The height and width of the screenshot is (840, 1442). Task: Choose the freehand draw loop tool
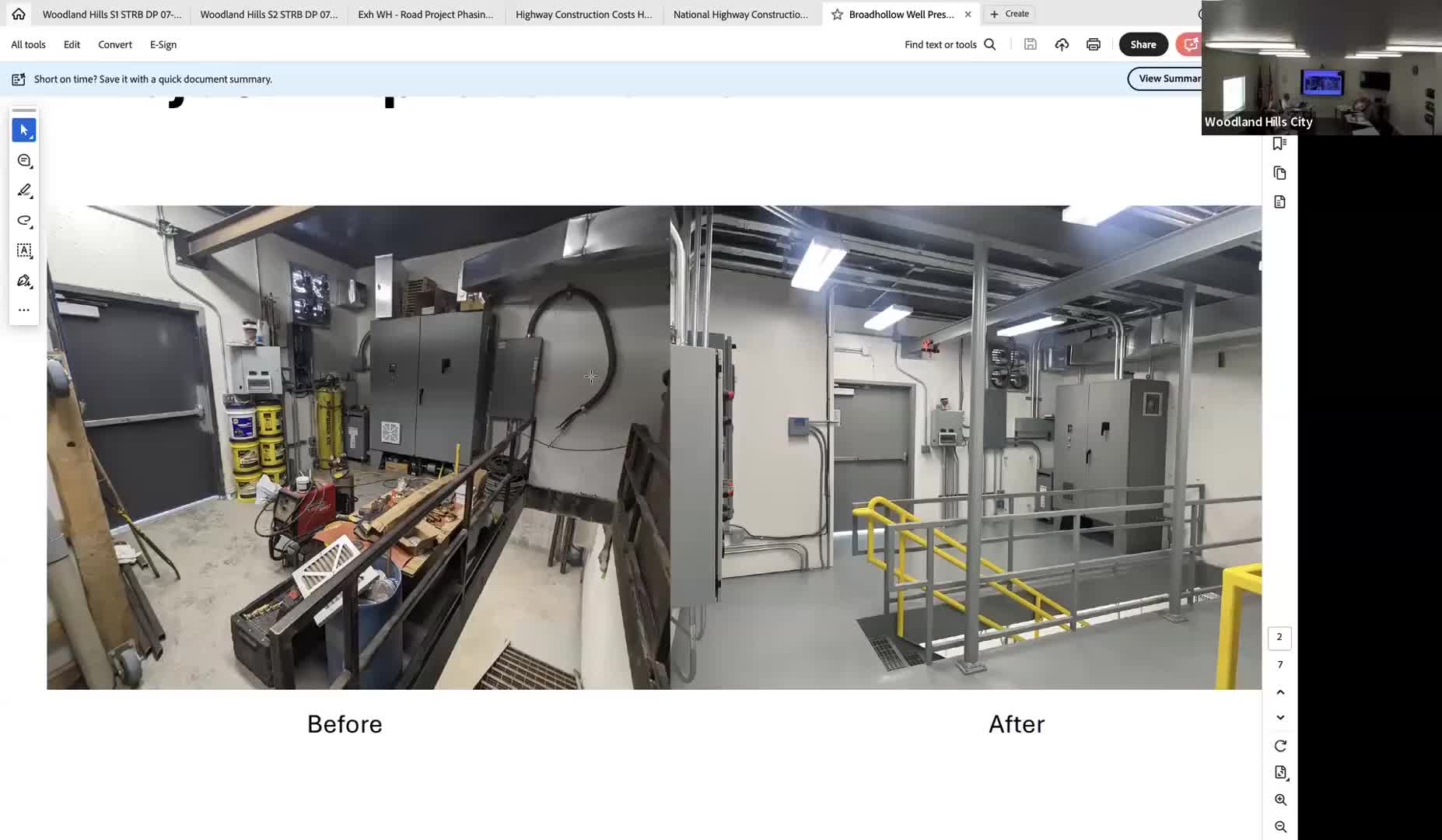click(x=24, y=221)
